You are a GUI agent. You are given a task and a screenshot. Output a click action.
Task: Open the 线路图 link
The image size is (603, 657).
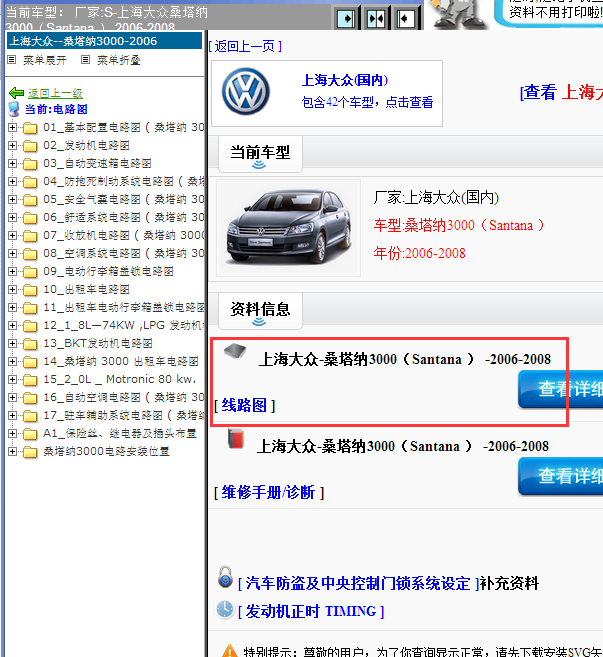click(244, 405)
